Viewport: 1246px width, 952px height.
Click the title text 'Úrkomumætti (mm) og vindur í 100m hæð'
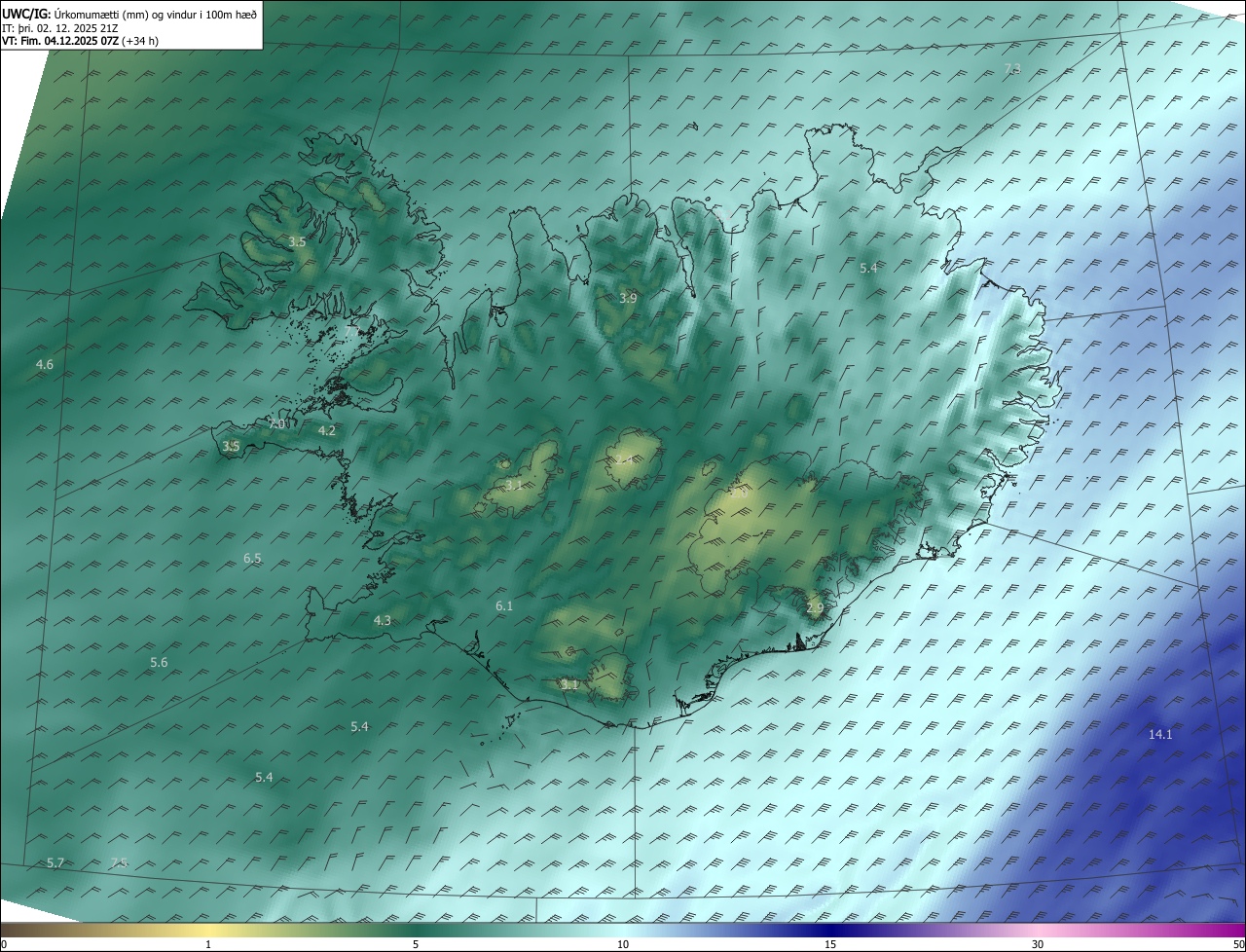(x=156, y=14)
